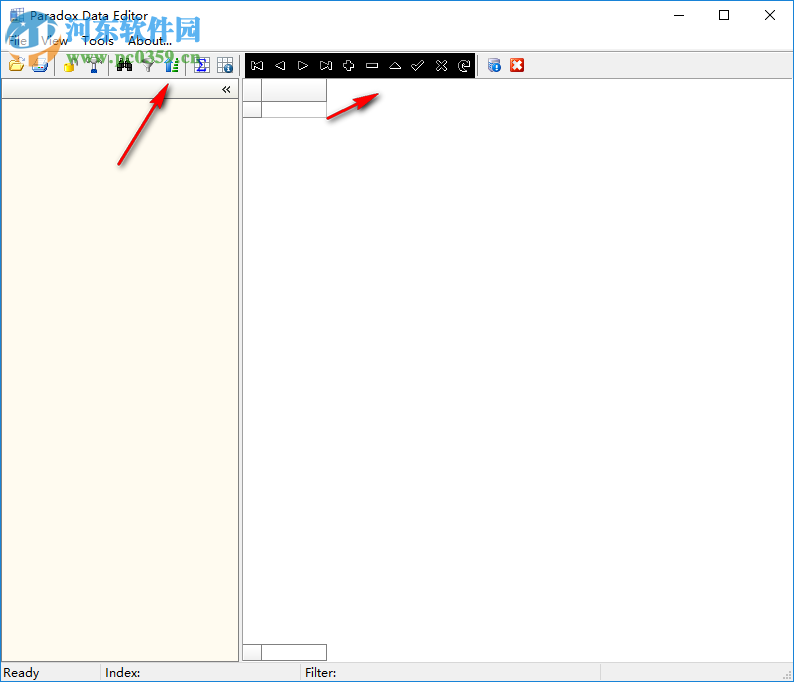Viewport: 794px width, 682px height.
Task: Go to the first record
Action: tap(257, 66)
